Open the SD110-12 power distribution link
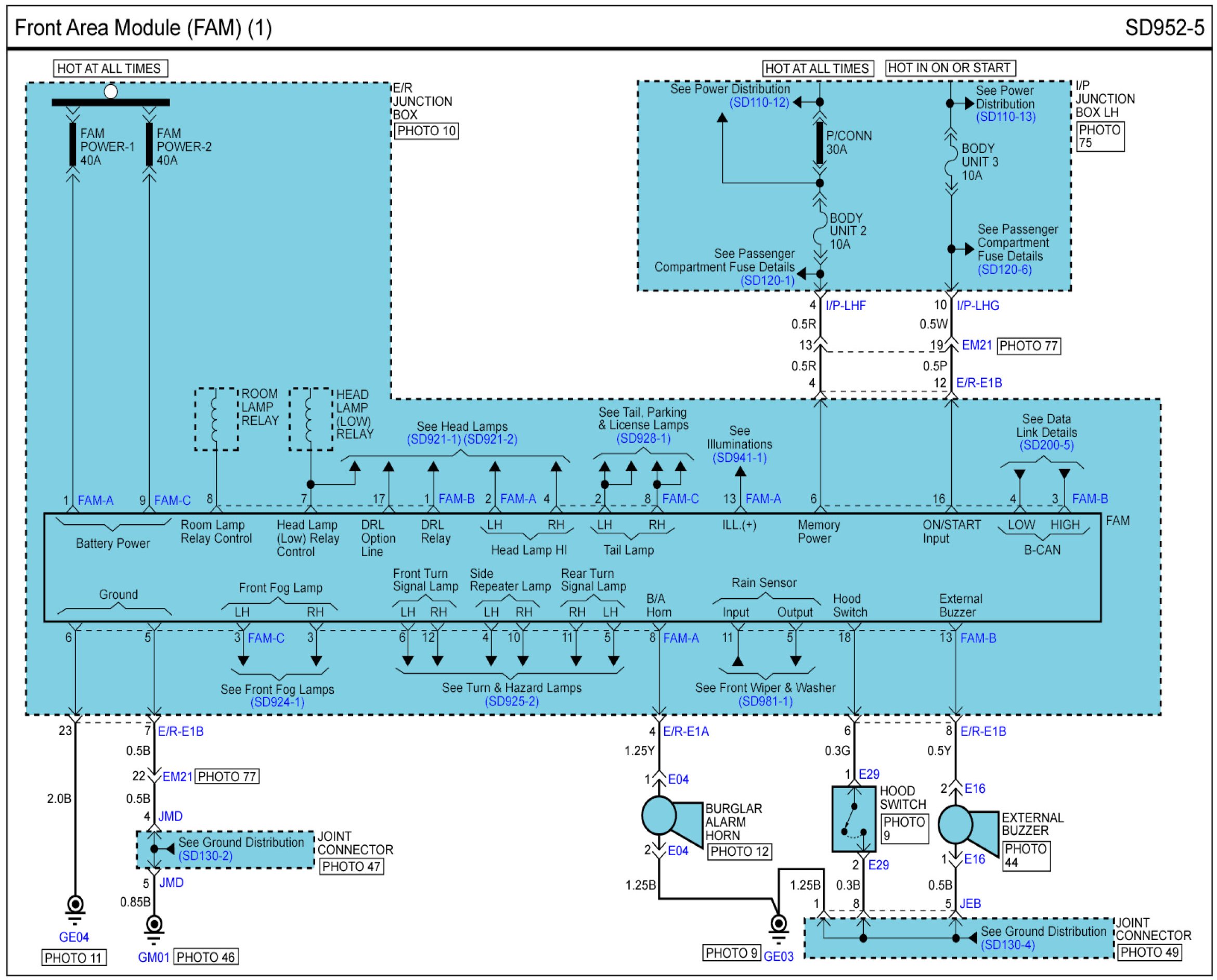 point(759,103)
